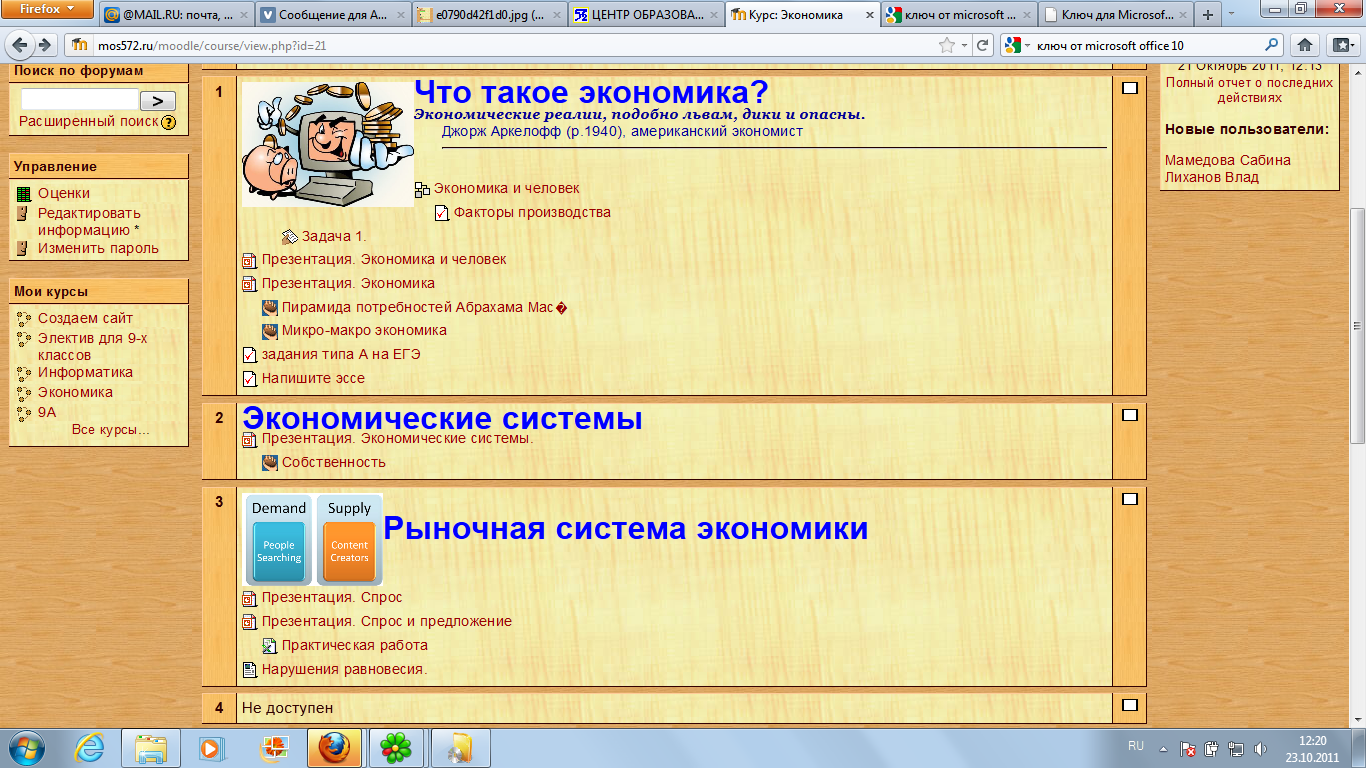The image size is (1366, 768).
Task: Run the search with the magnifier icon
Action: click(1272, 45)
